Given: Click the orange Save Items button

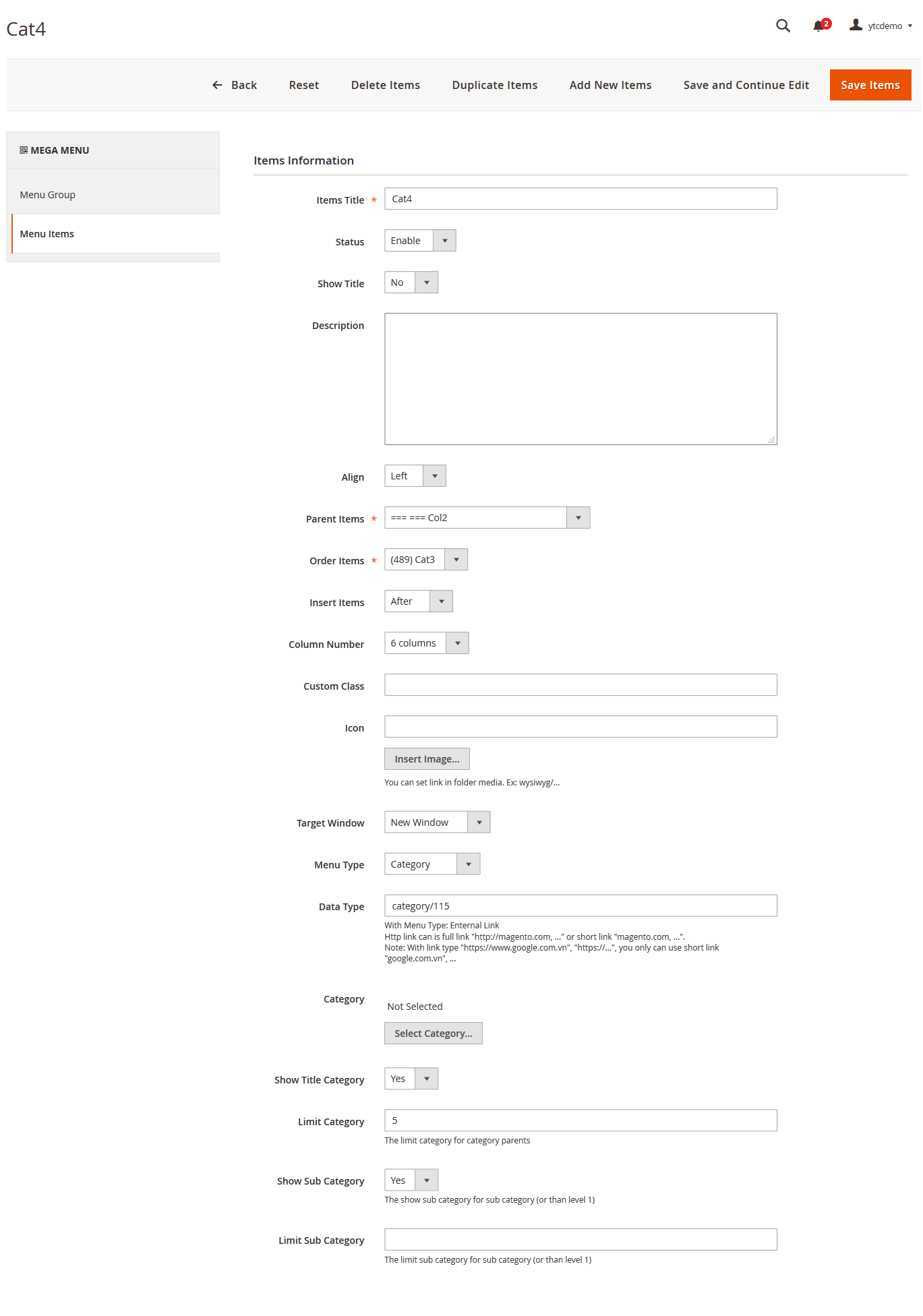Looking at the screenshot, I should [870, 85].
